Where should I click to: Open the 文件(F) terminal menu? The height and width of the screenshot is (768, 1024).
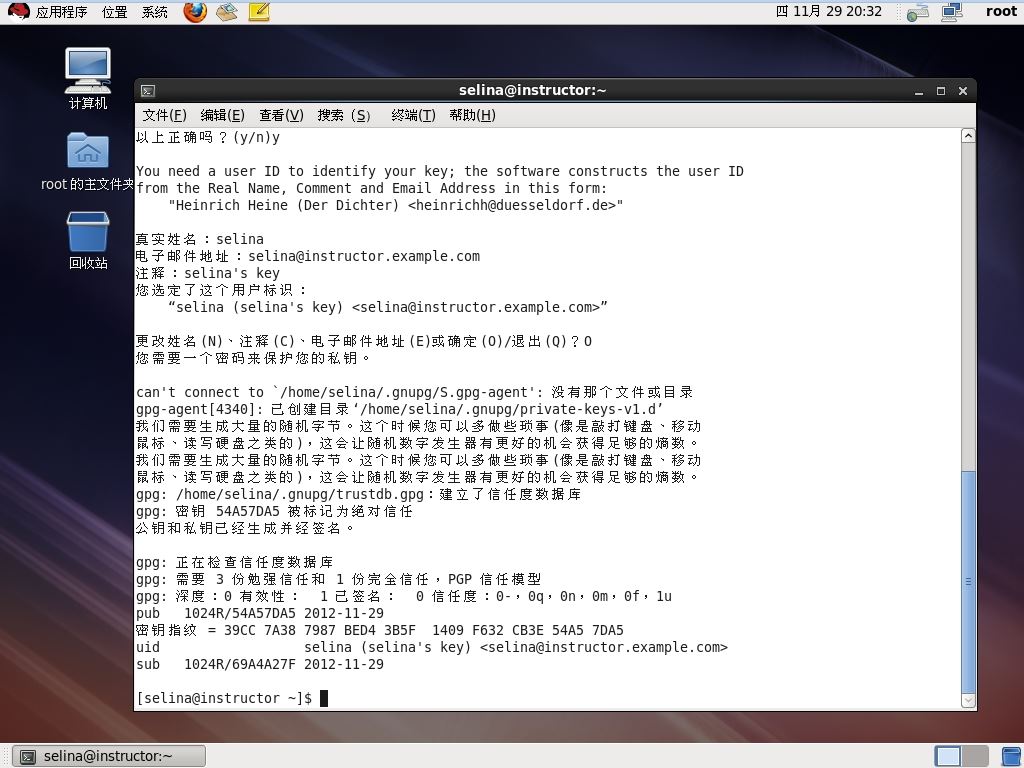point(165,116)
